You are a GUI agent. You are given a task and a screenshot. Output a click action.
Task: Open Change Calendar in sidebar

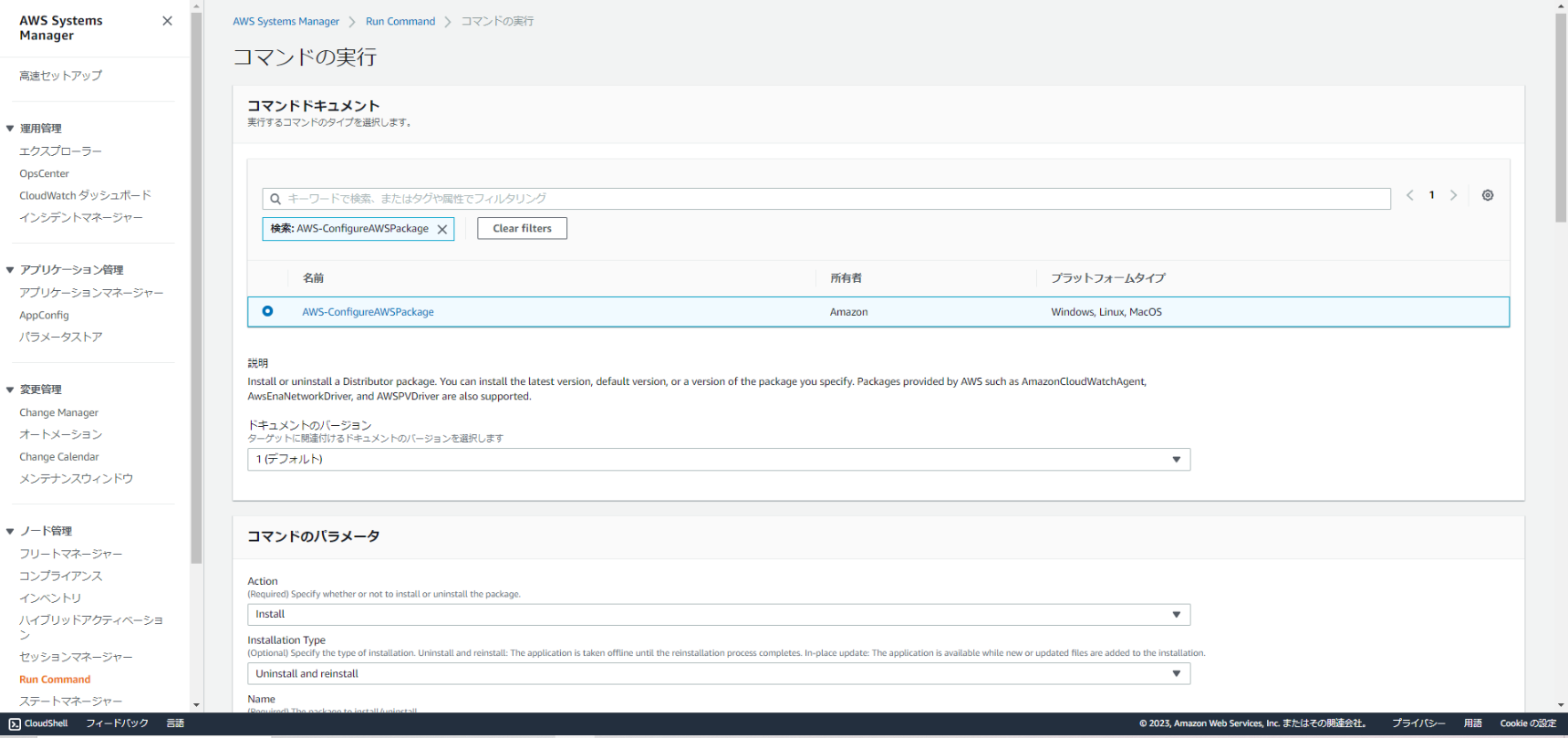click(x=59, y=457)
